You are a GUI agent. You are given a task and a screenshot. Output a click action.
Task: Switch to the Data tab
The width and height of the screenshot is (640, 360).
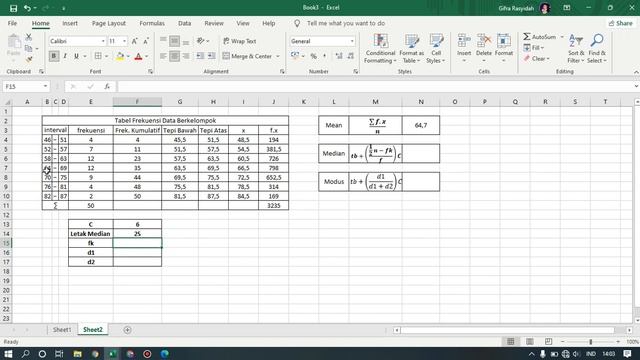point(184,23)
